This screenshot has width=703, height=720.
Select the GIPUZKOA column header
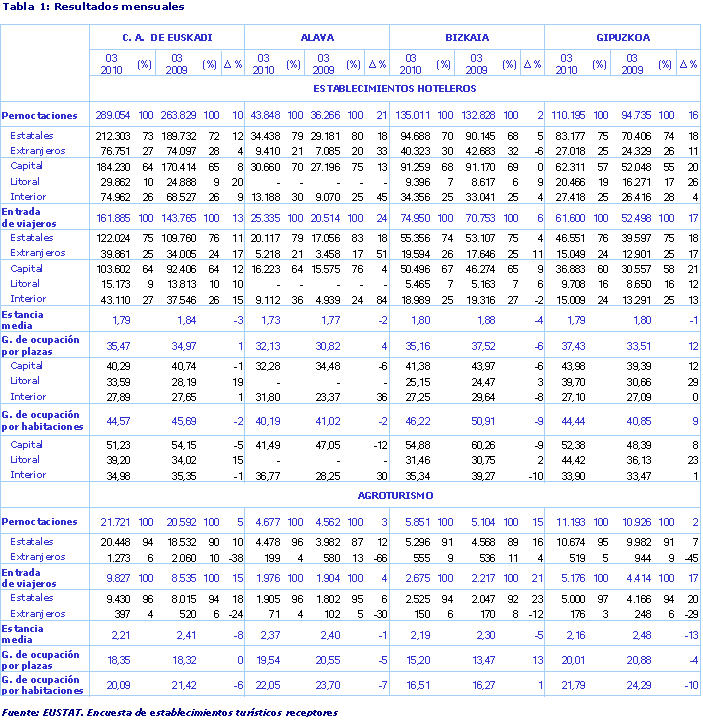click(x=621, y=38)
